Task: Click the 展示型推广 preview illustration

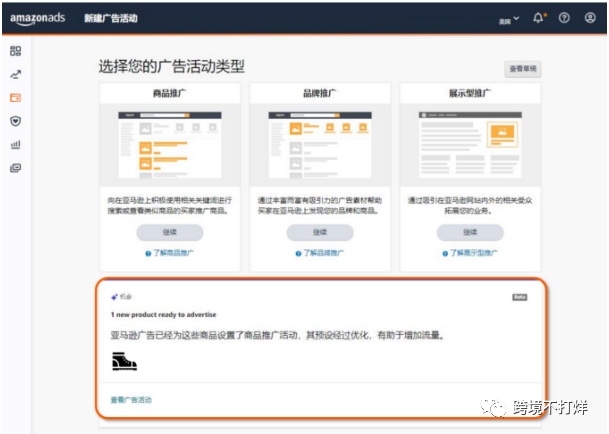Action: [470, 145]
